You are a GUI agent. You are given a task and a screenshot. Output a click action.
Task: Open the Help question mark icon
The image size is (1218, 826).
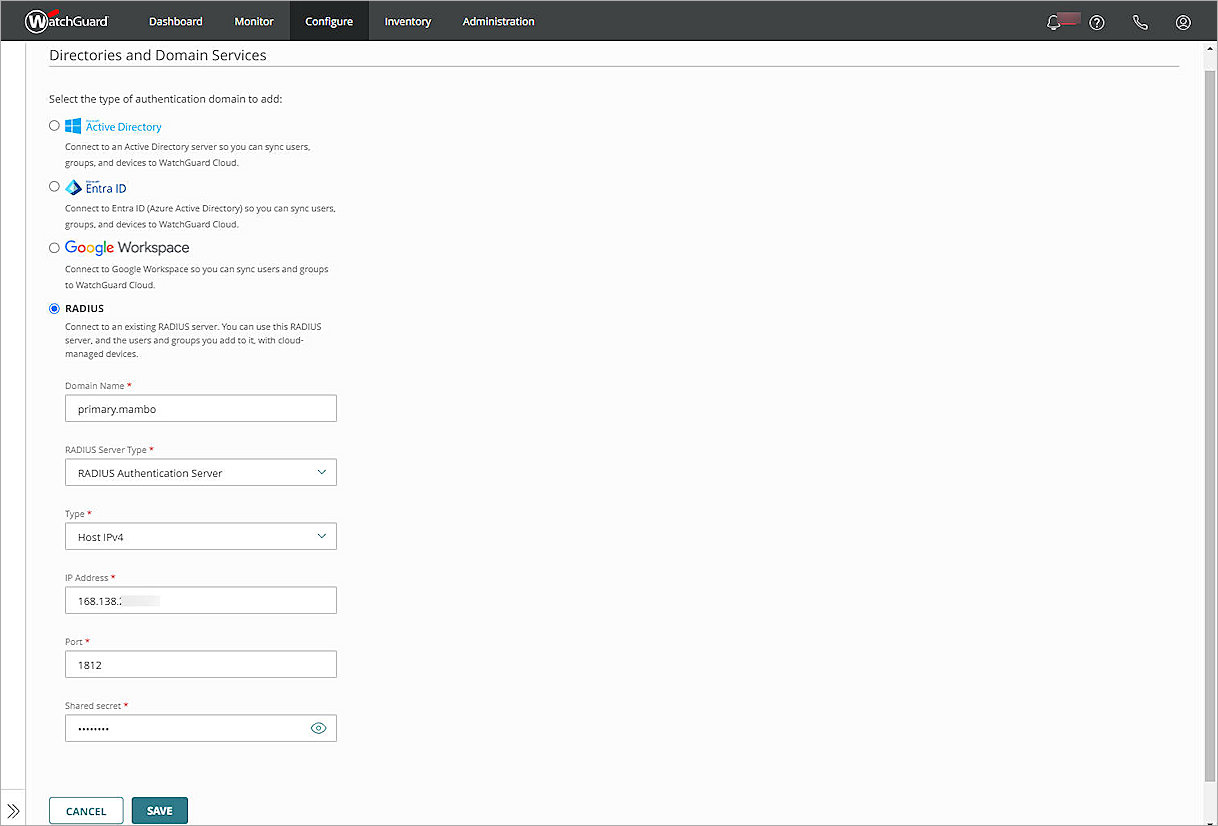click(1097, 22)
